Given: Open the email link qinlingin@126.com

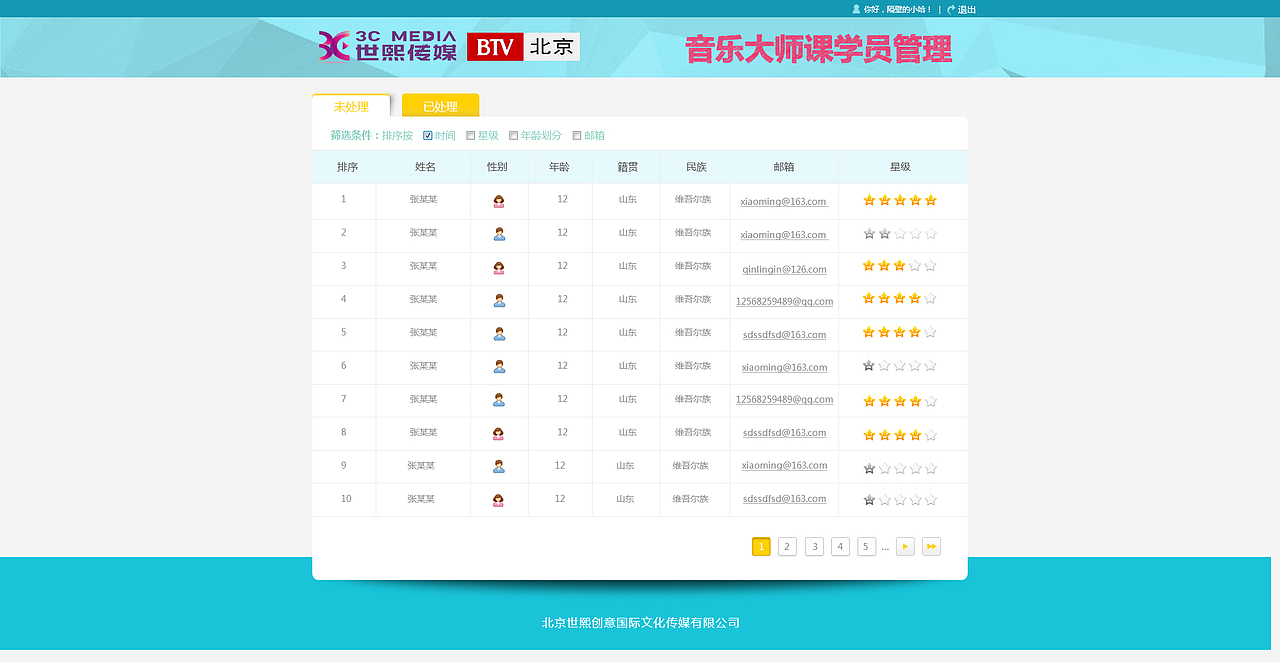Looking at the screenshot, I should [x=785, y=269].
